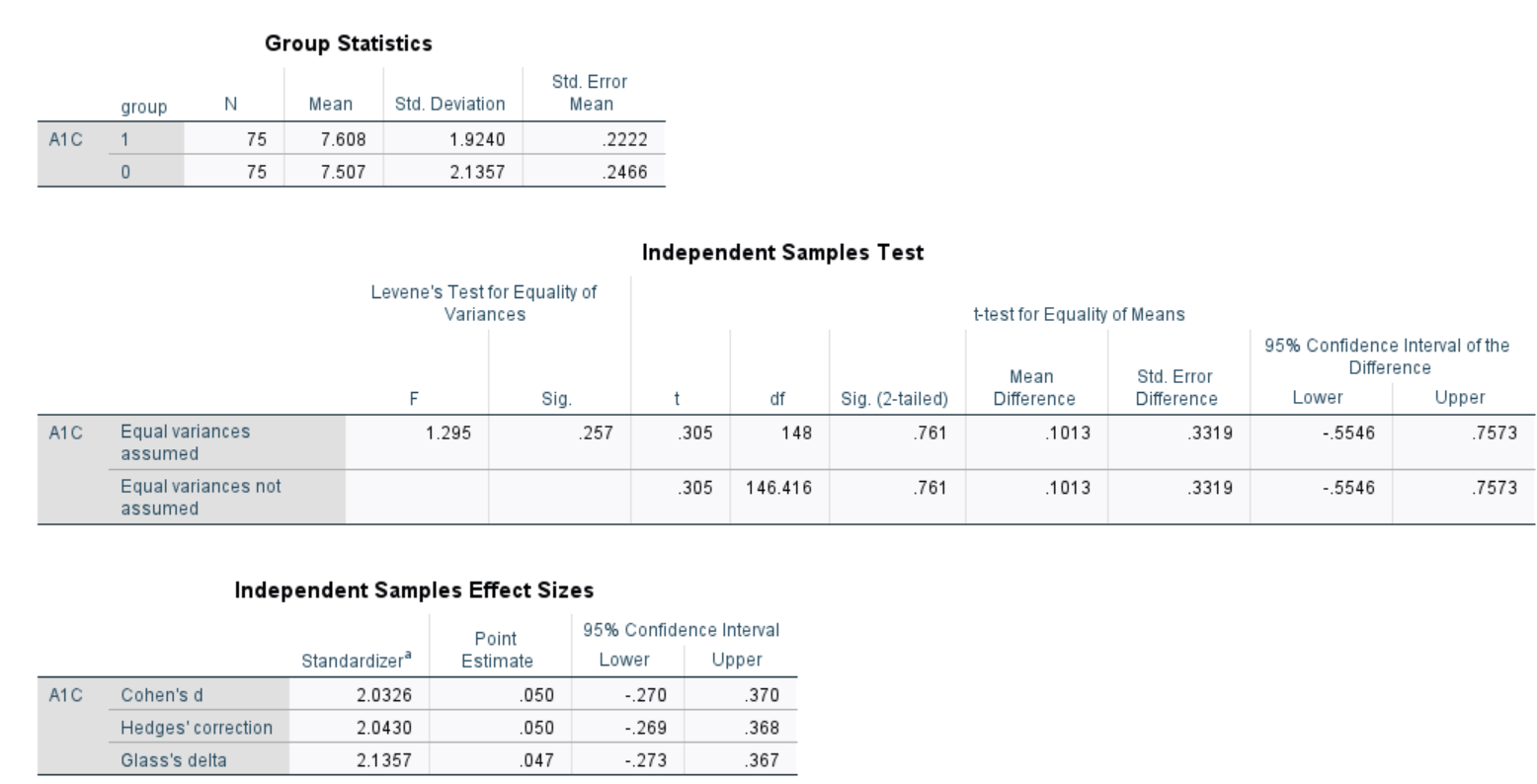
Task: Select the .2466 standard error cell
Action: click(625, 172)
